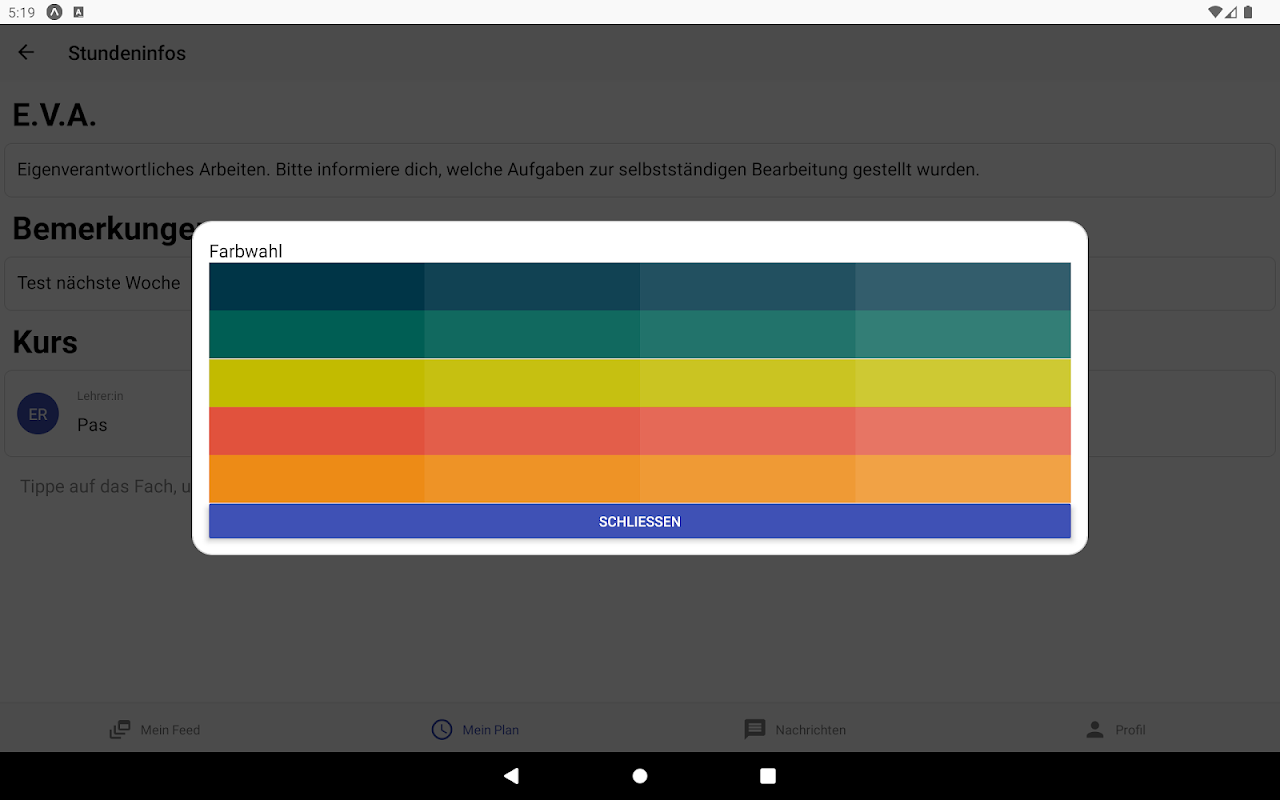This screenshot has width=1280, height=800.
Task: Choose the second orange swatch in the orange row
Action: pos(532,479)
